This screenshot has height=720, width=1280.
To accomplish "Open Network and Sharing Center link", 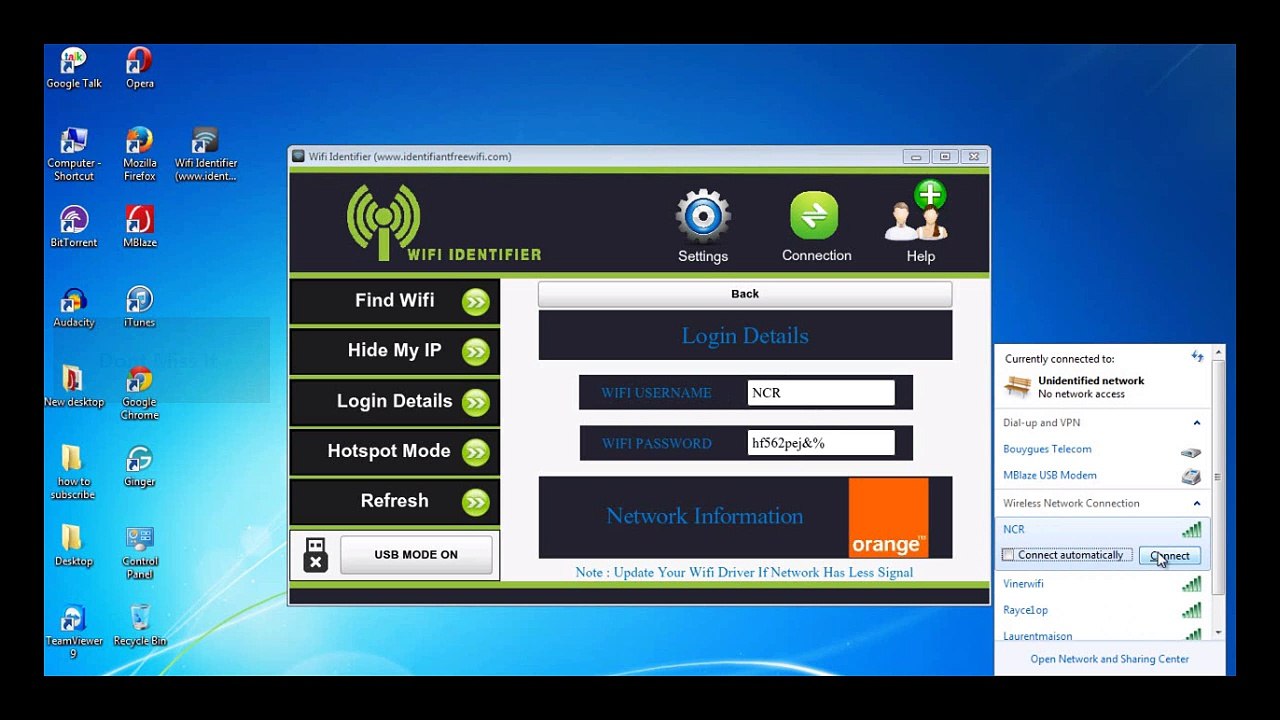I will [x=1110, y=659].
